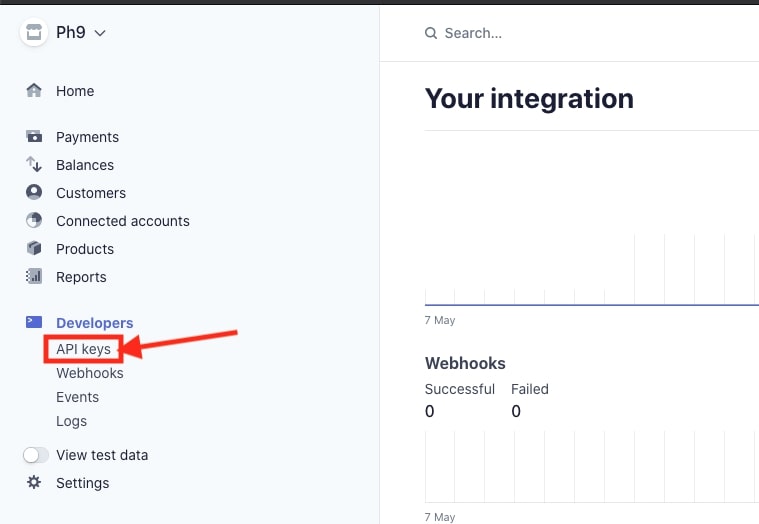Screen dimensions: 759x524
Task: Click the Ph9 store account icon
Action: 34,33
